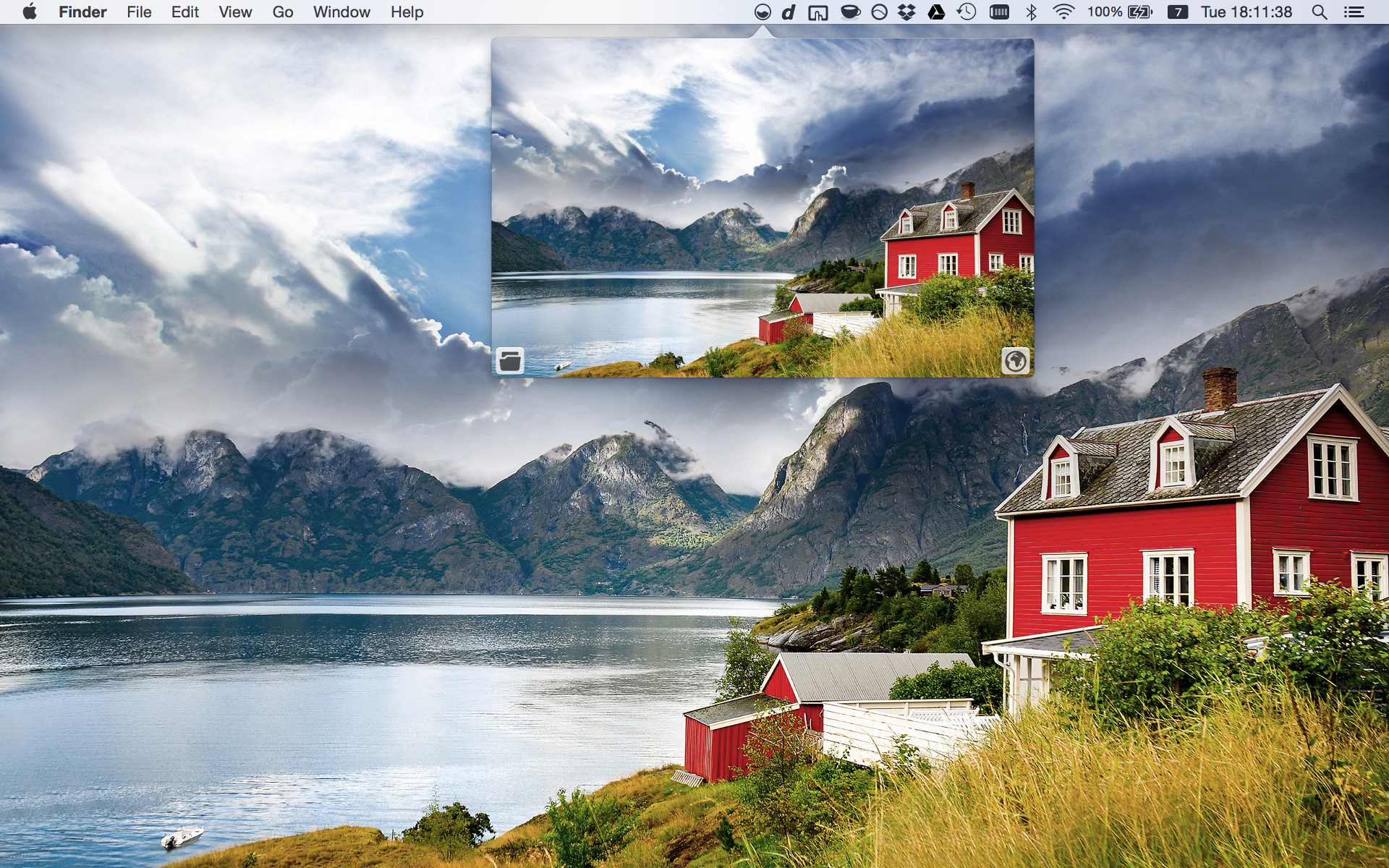The image size is (1389, 868).
Task: Click the wallpaper app menu bar icon
Action: pyautogui.click(x=763, y=12)
